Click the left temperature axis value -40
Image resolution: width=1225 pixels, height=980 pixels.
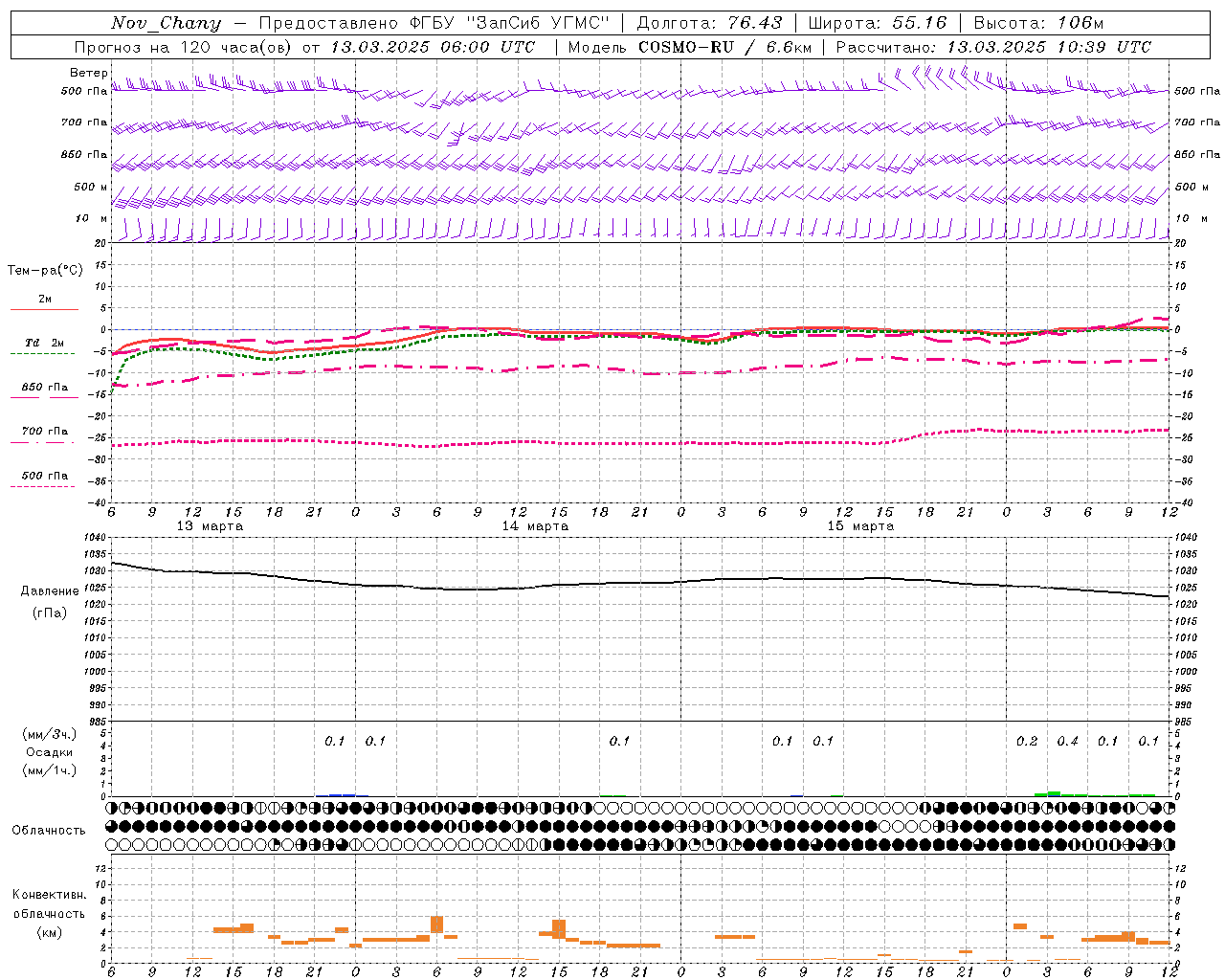[x=99, y=503]
